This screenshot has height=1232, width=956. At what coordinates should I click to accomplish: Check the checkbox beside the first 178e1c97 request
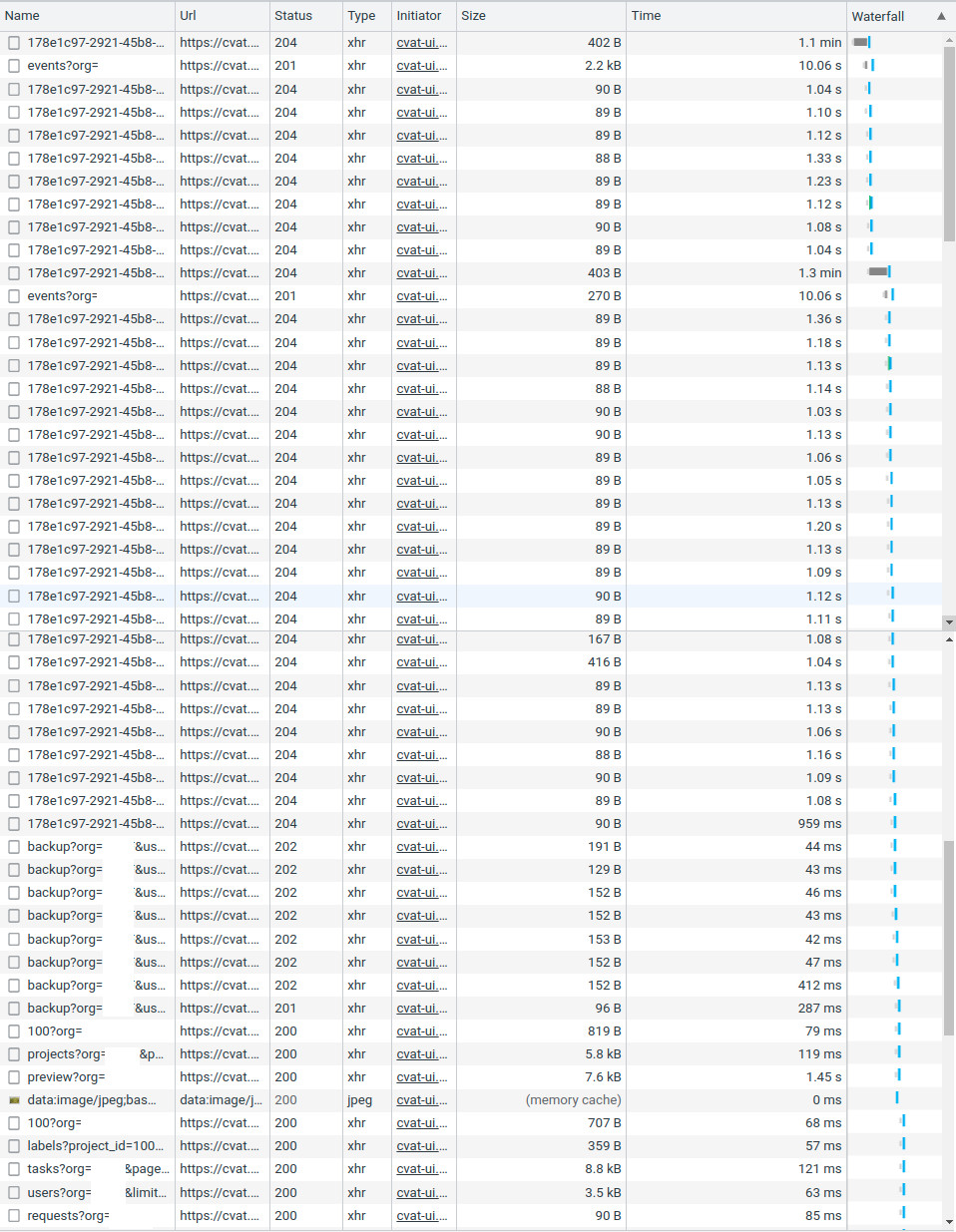click(13, 42)
